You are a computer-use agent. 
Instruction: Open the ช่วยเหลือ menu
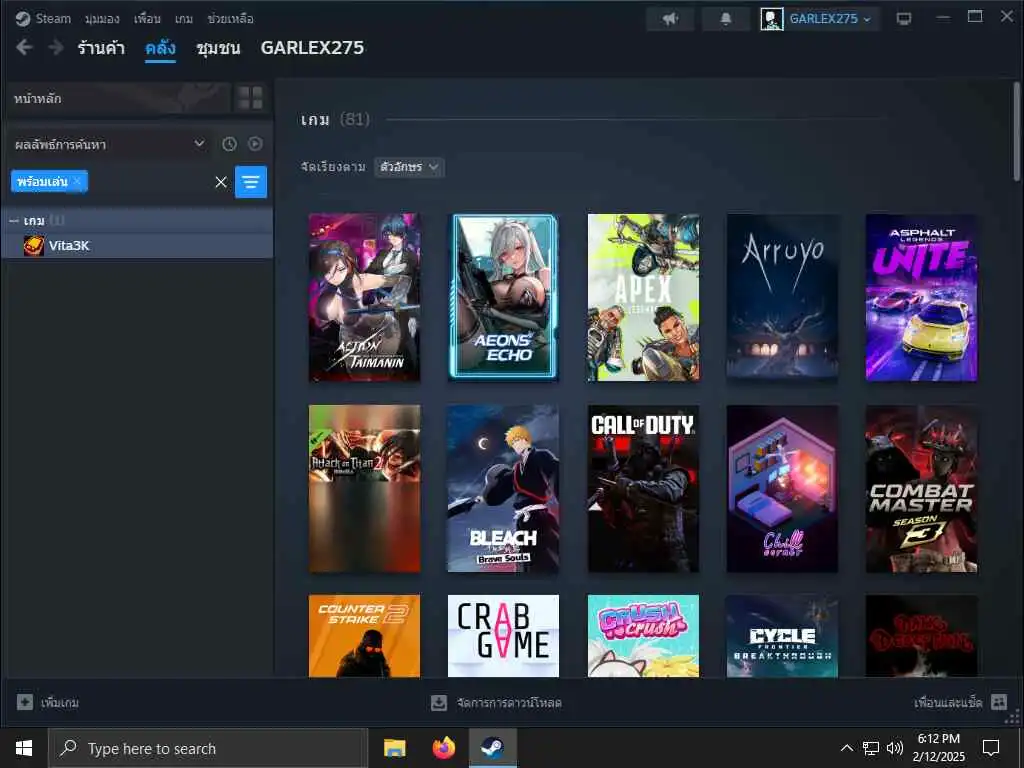coord(230,19)
